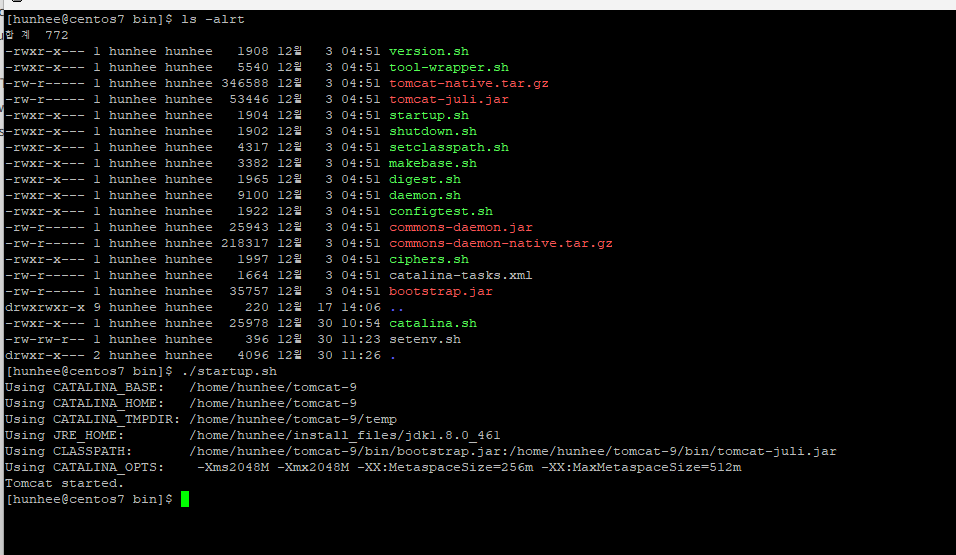
Task: Select the tomcat-juli.jar entry in listing
Action: coord(449,99)
